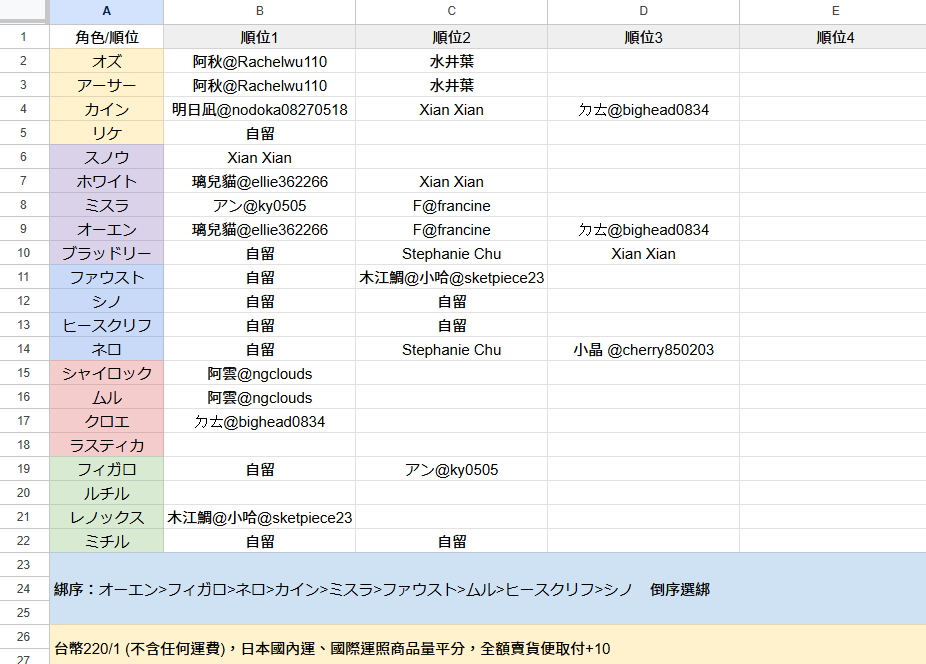This screenshot has height=664, width=926.
Task: Click 'アン@ky0505' in the ミスラ row
Action: 259,206
